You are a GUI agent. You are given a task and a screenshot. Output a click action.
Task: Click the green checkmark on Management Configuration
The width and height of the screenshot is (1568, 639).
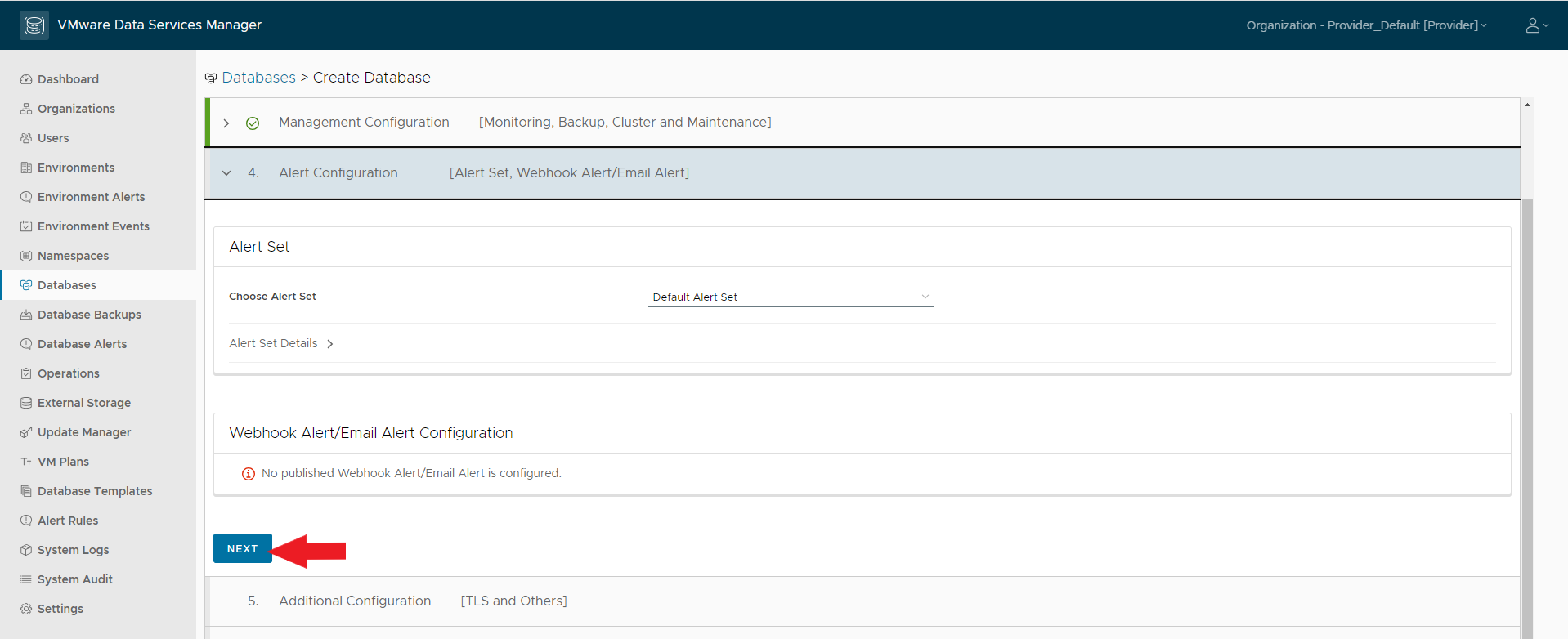[253, 123]
